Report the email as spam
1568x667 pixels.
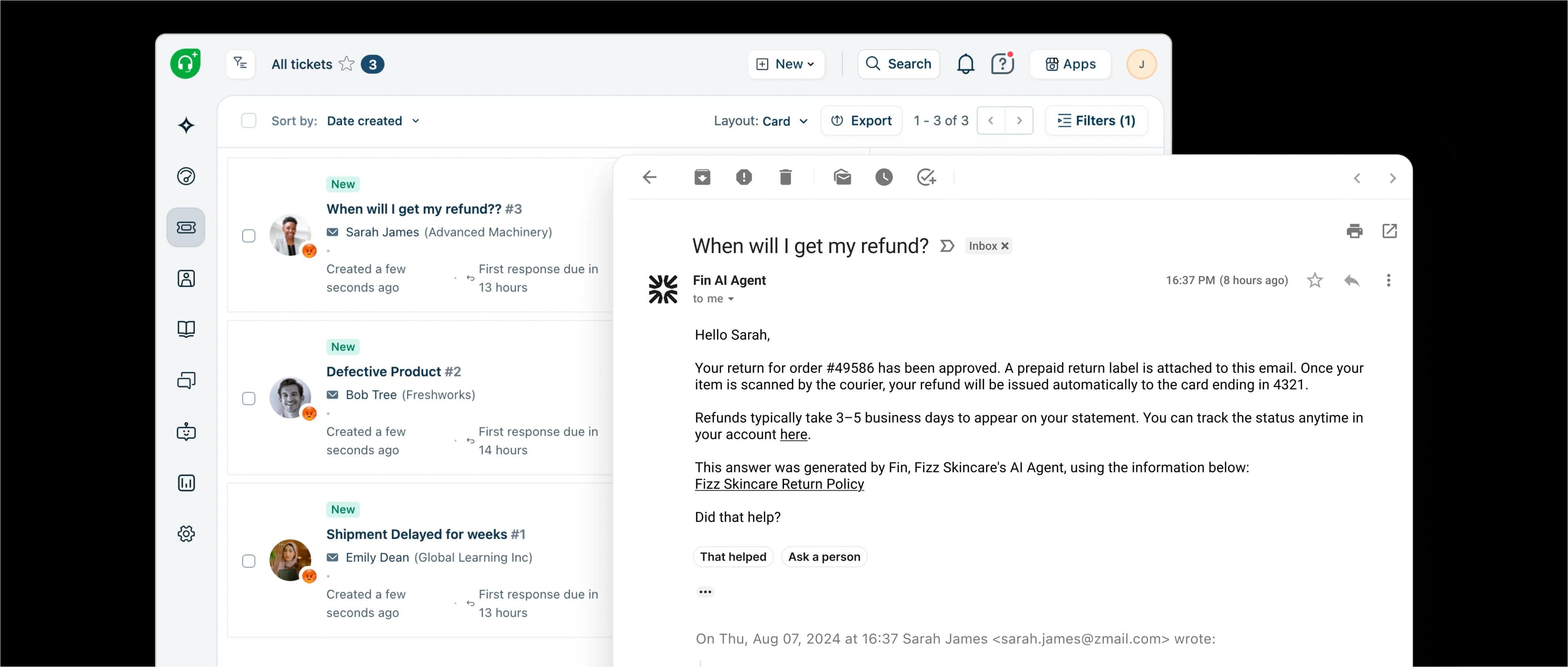point(744,177)
